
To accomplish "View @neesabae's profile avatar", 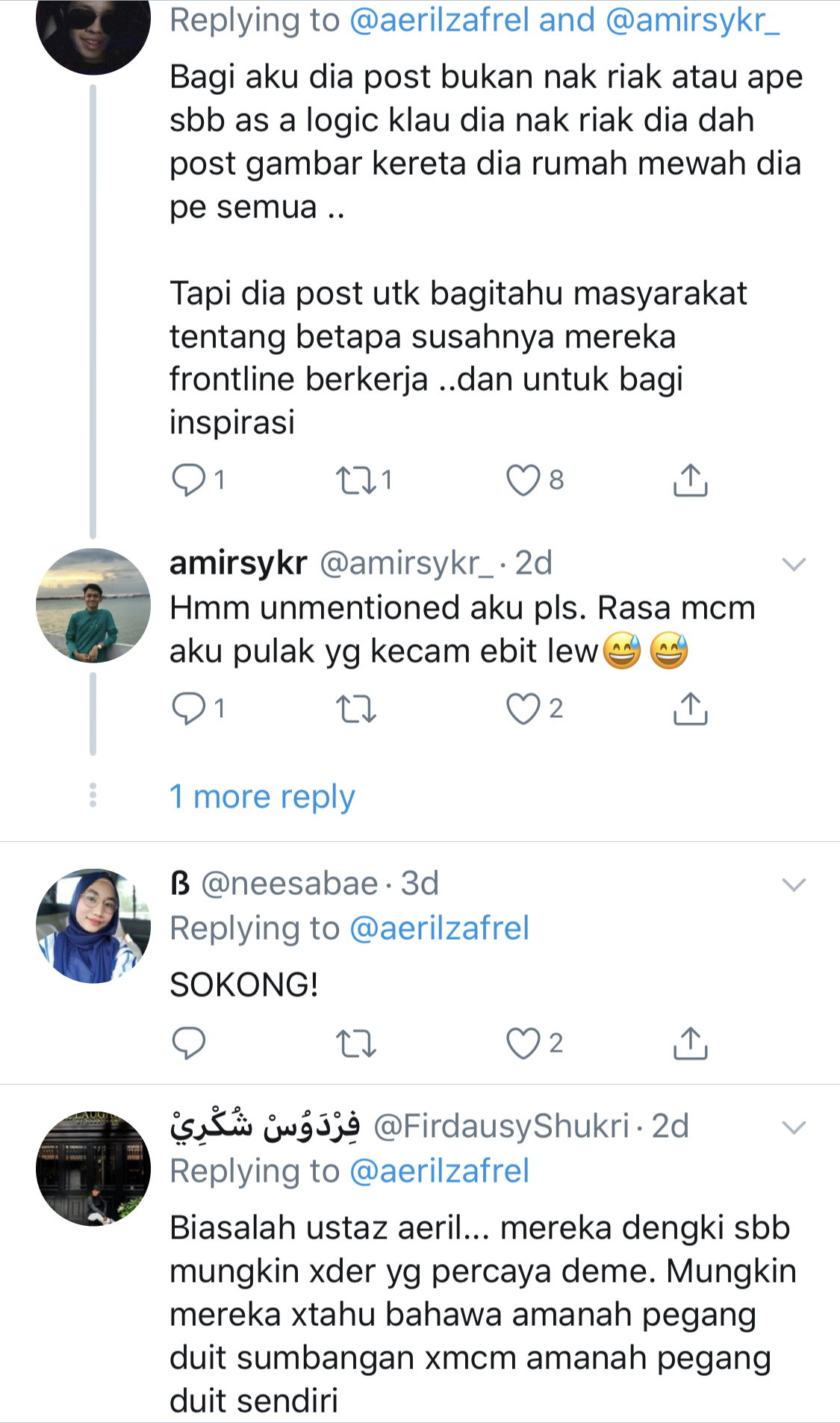I will point(93,926).
